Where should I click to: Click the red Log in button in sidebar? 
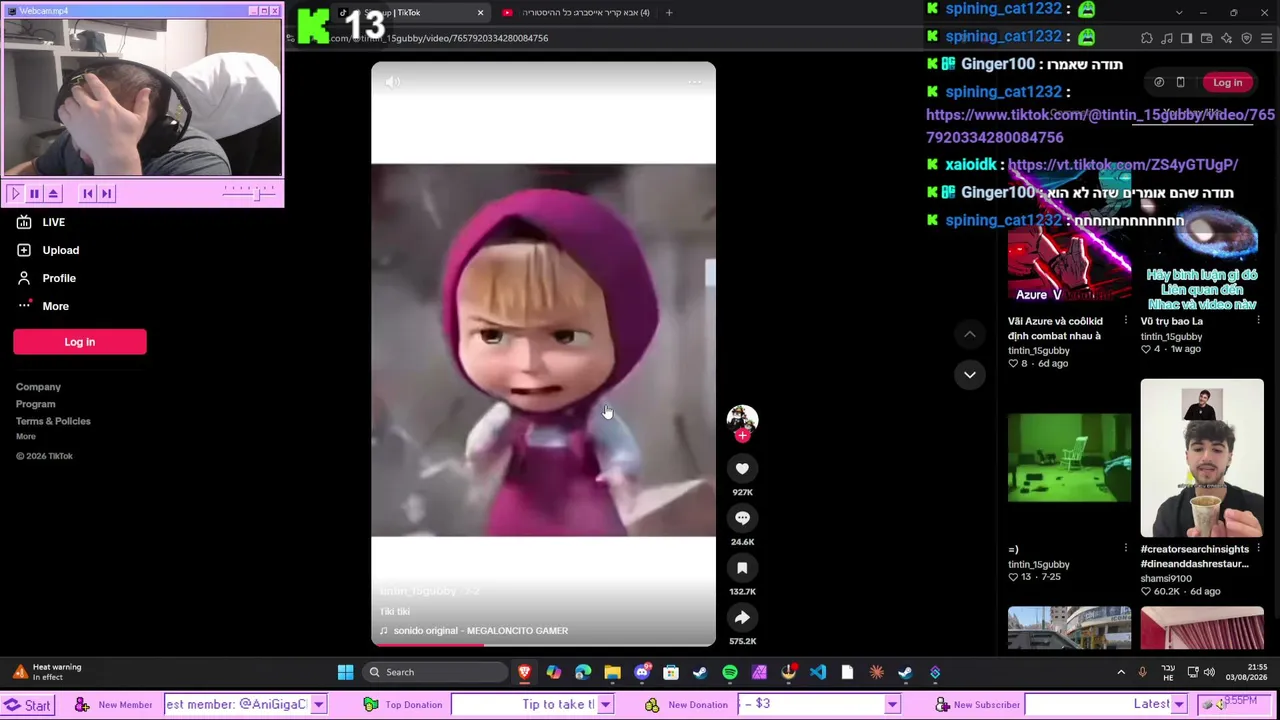pos(80,342)
